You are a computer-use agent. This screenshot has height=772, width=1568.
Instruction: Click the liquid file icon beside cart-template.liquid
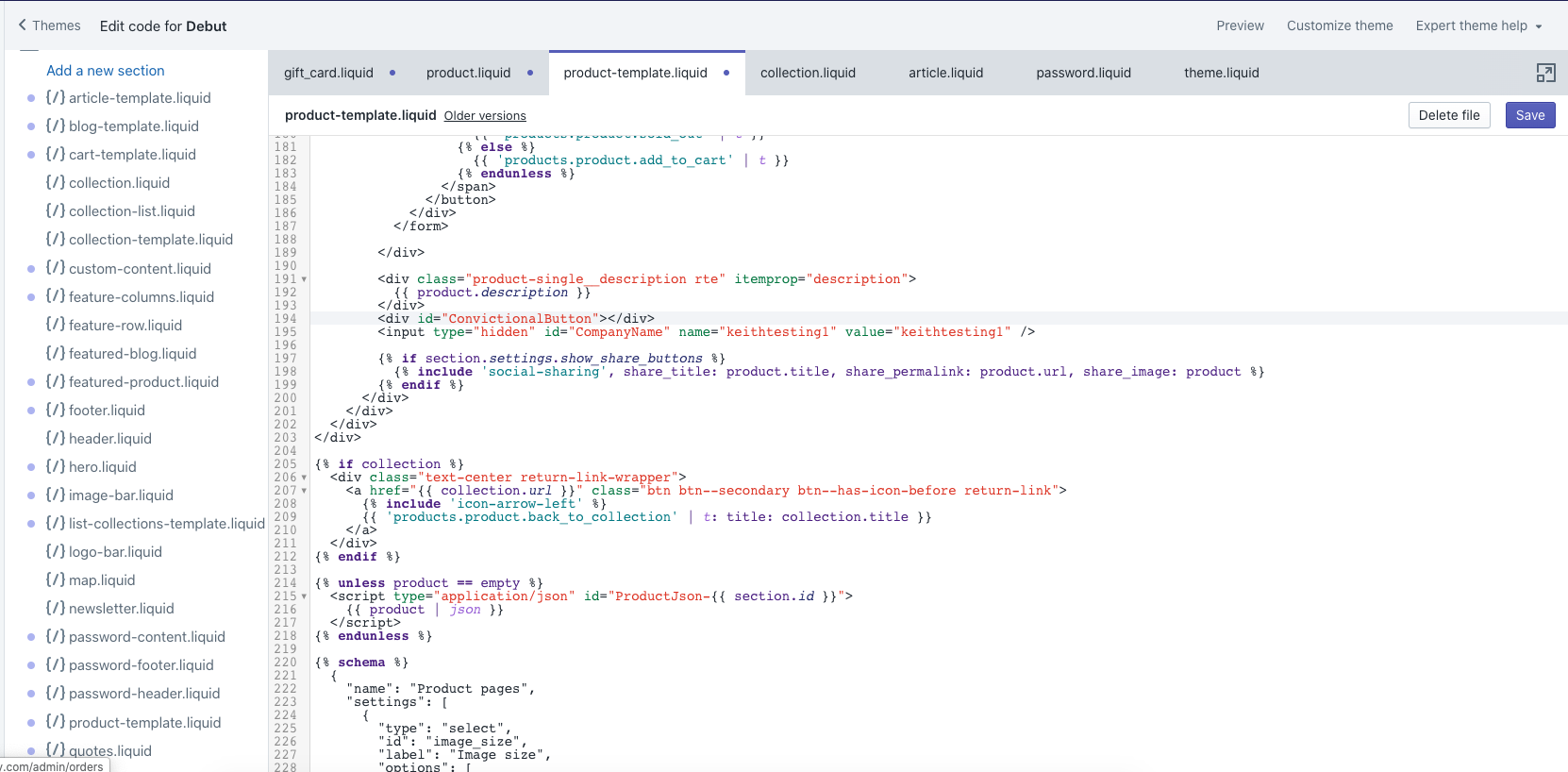tap(56, 154)
